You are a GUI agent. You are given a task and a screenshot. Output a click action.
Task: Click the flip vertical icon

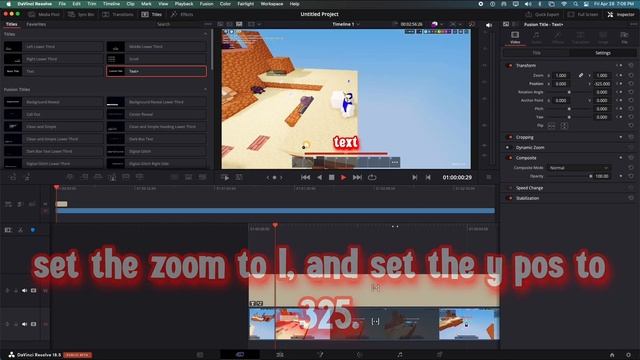(x=564, y=126)
